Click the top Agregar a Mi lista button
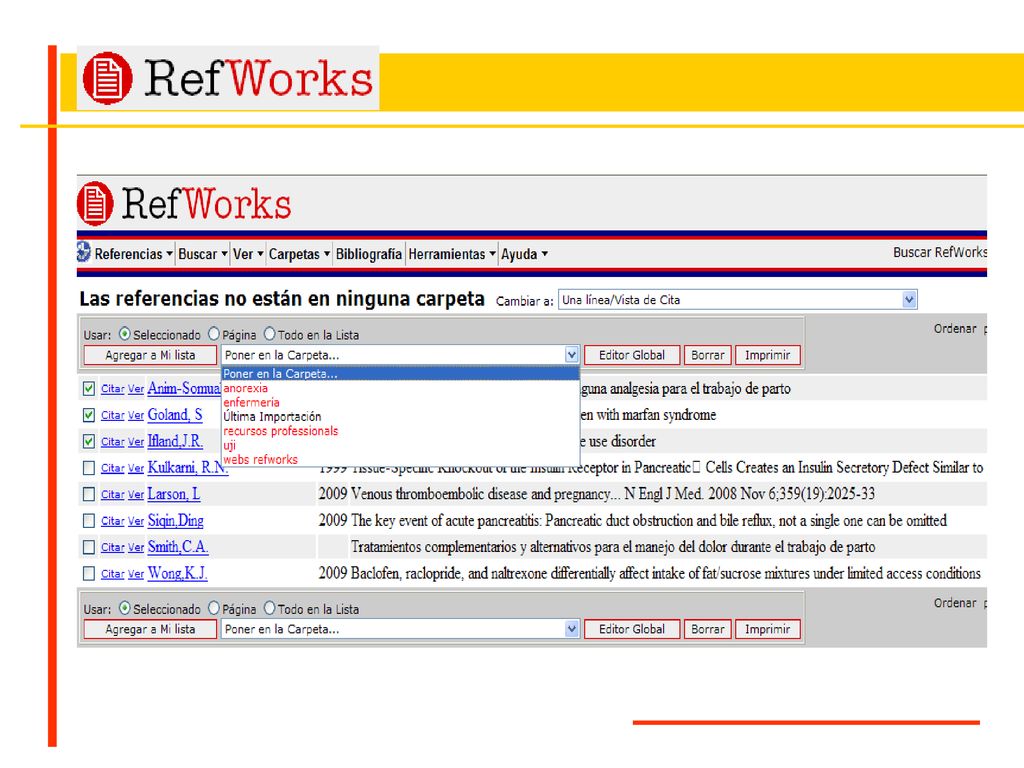The width and height of the screenshot is (1024, 768). pos(150,355)
